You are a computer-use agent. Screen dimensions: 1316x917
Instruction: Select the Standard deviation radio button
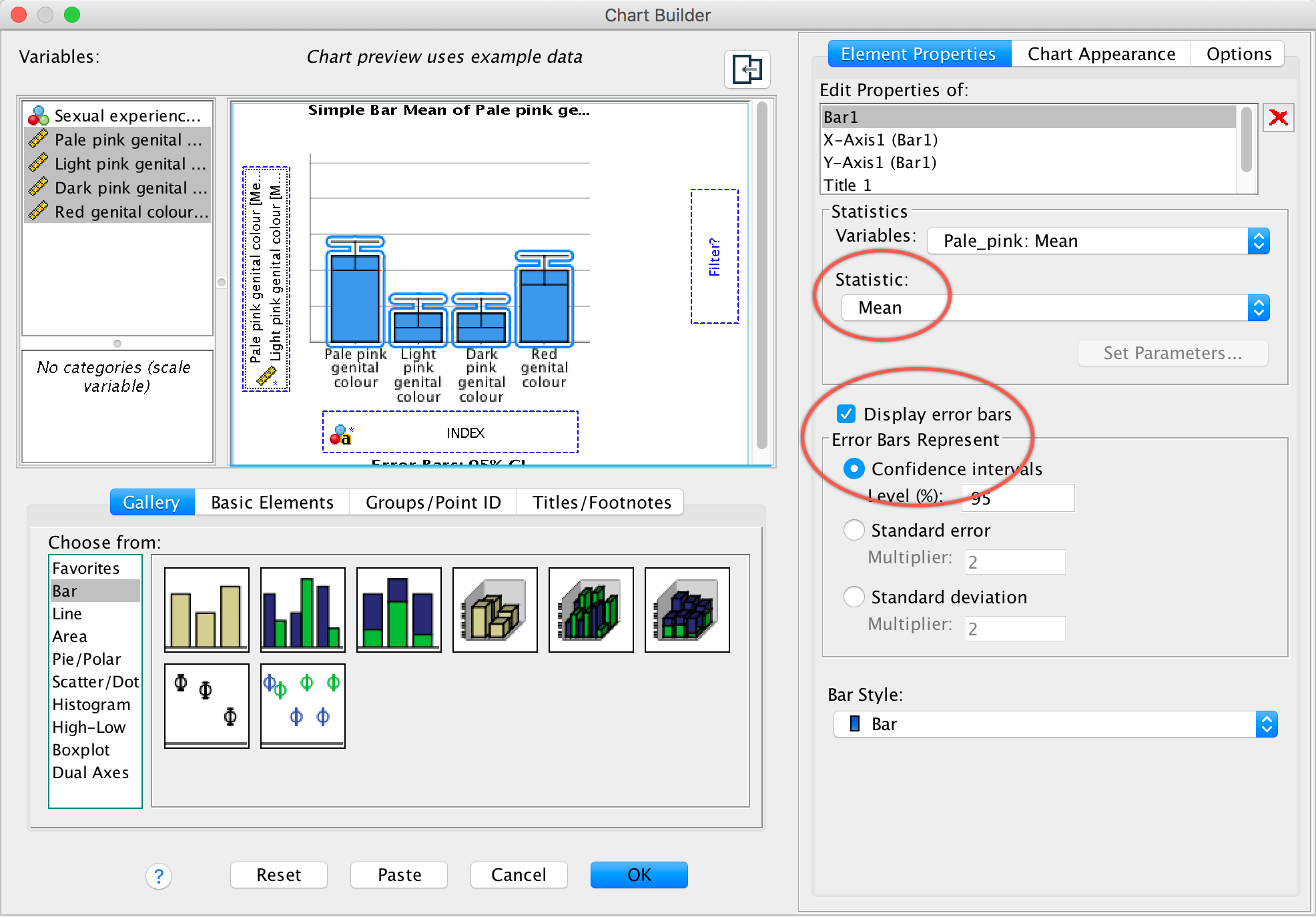[854, 597]
